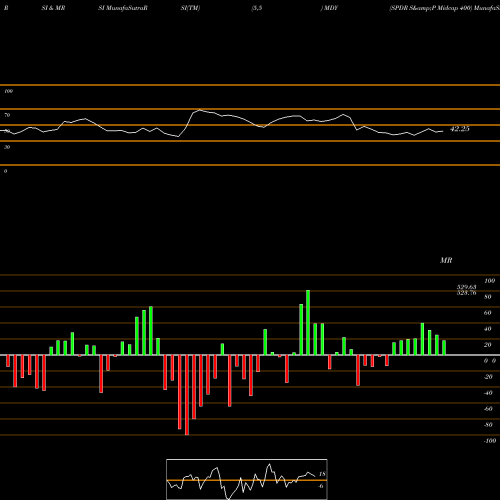The image size is (500, 500).
Task: Click the RSI value label 42.25
Action: click(x=460, y=129)
